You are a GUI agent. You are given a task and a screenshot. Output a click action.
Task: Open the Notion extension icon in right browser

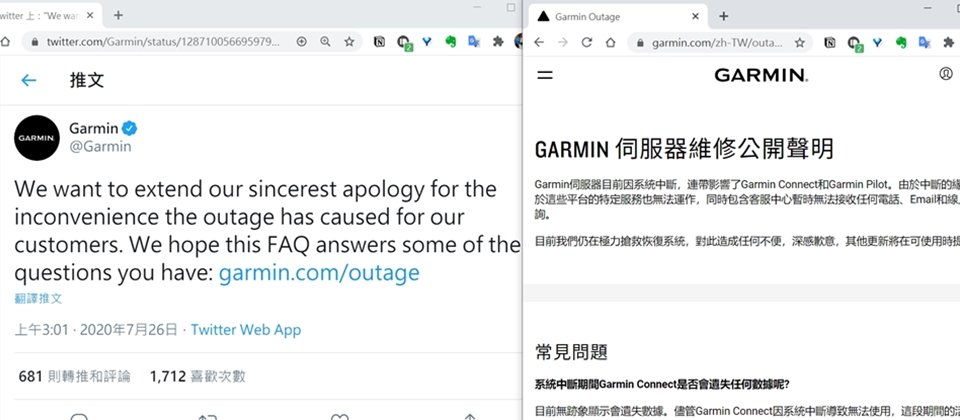[x=830, y=42]
